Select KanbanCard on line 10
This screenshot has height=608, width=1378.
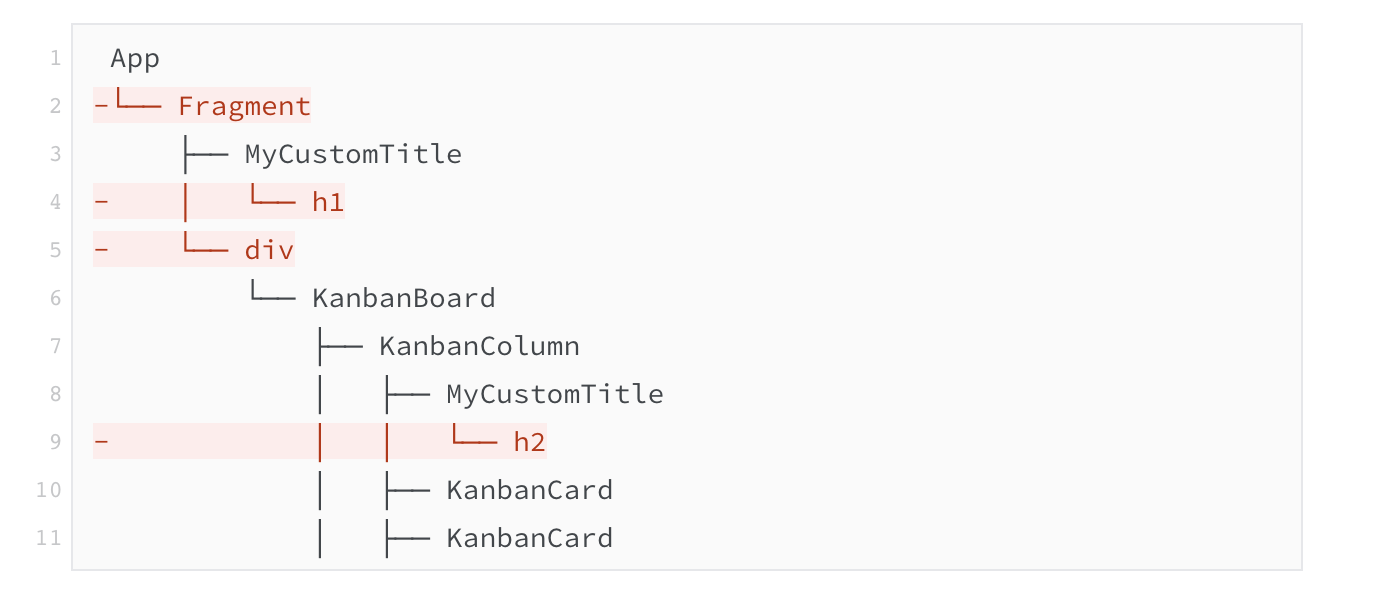[529, 490]
